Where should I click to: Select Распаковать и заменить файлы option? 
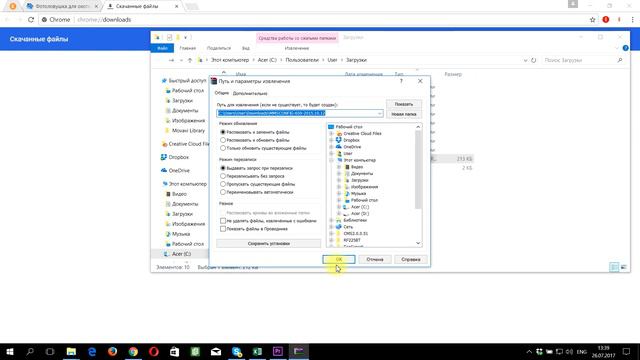click(x=255, y=132)
